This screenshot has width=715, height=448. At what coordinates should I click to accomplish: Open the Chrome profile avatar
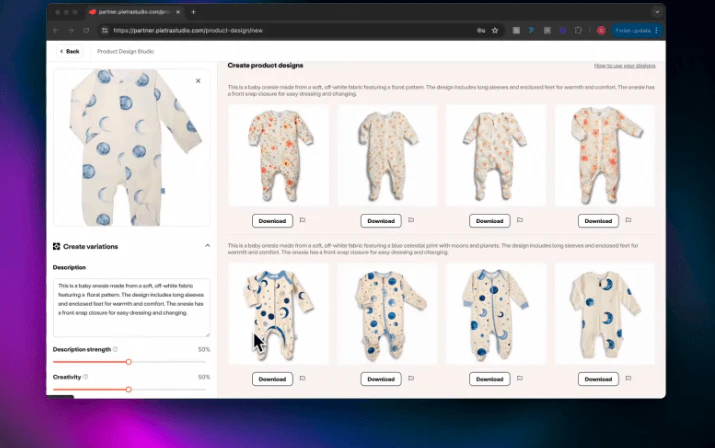(601, 31)
